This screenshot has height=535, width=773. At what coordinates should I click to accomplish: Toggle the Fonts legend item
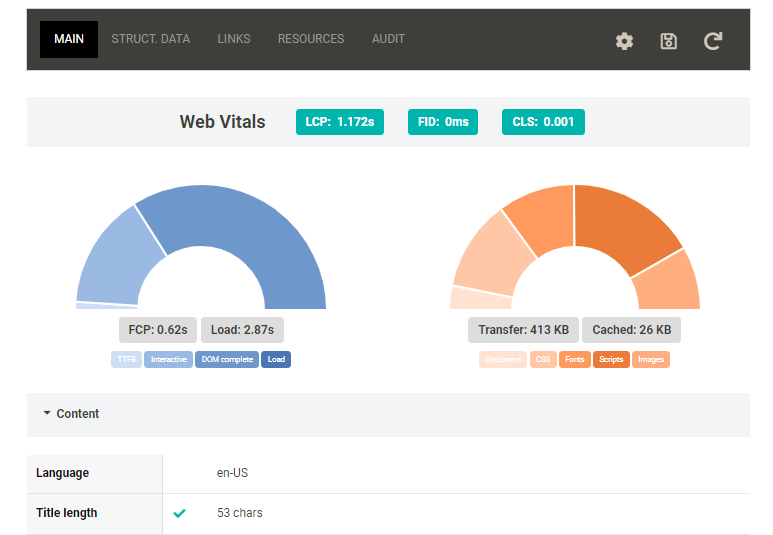[x=575, y=359]
